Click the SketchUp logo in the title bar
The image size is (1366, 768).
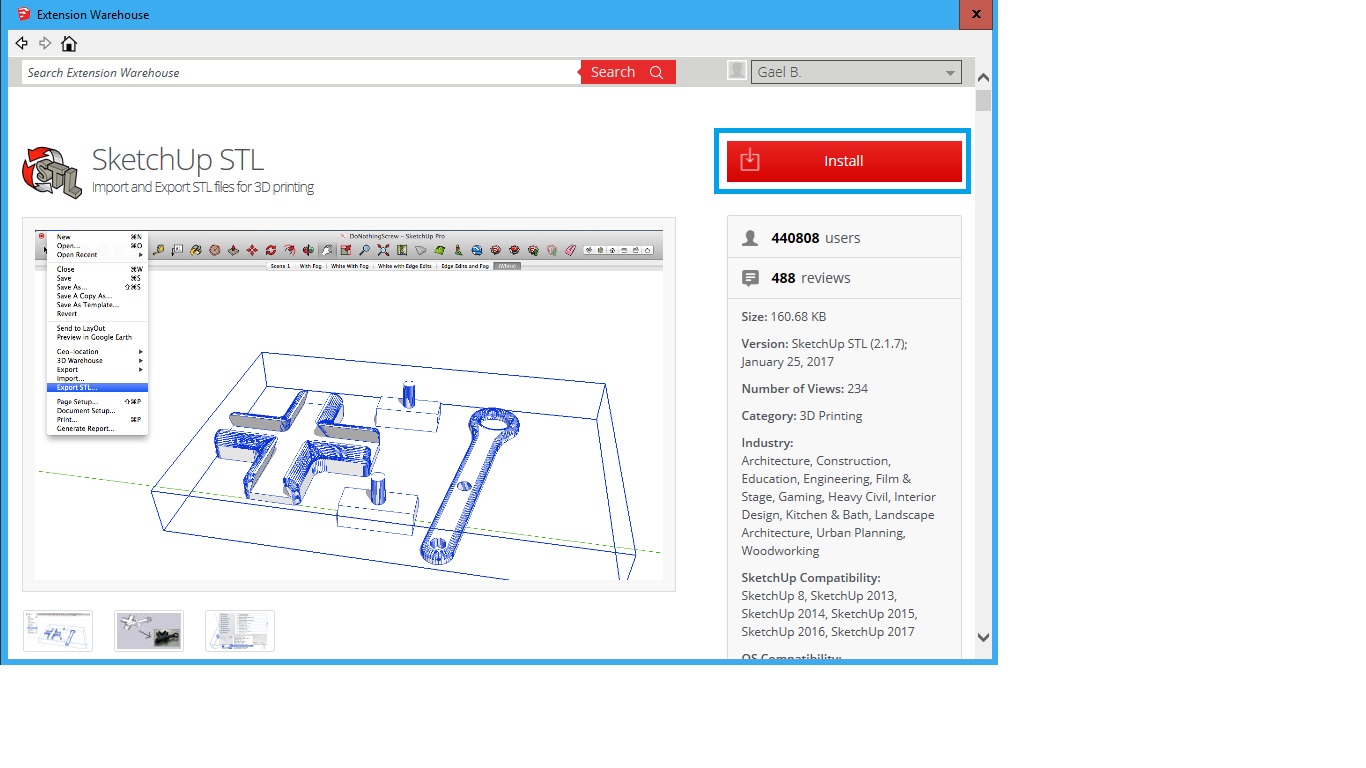pyautogui.click(x=23, y=15)
